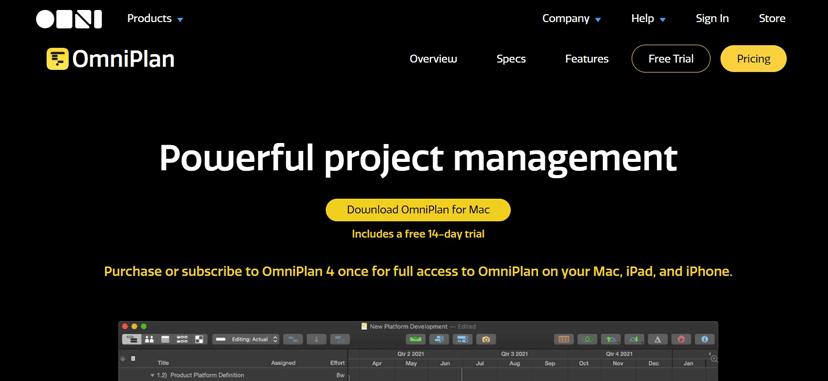Click the Effort column header

tap(338, 363)
